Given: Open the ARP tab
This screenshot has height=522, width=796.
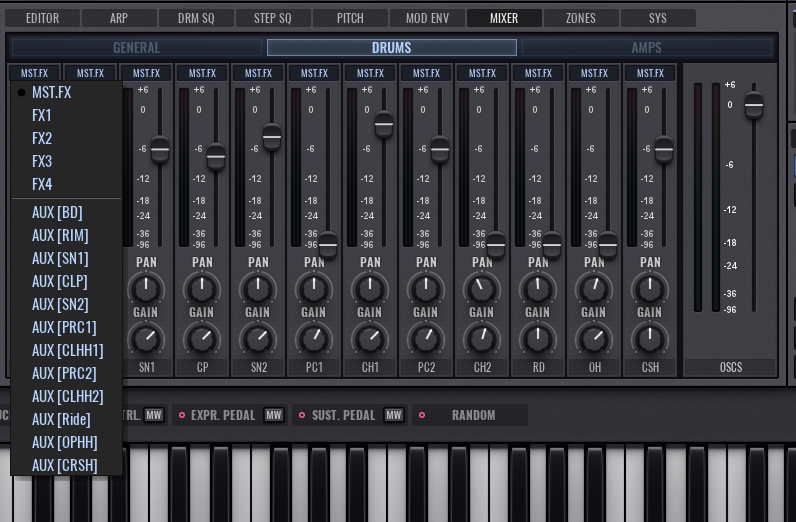Looking at the screenshot, I should 119,18.
